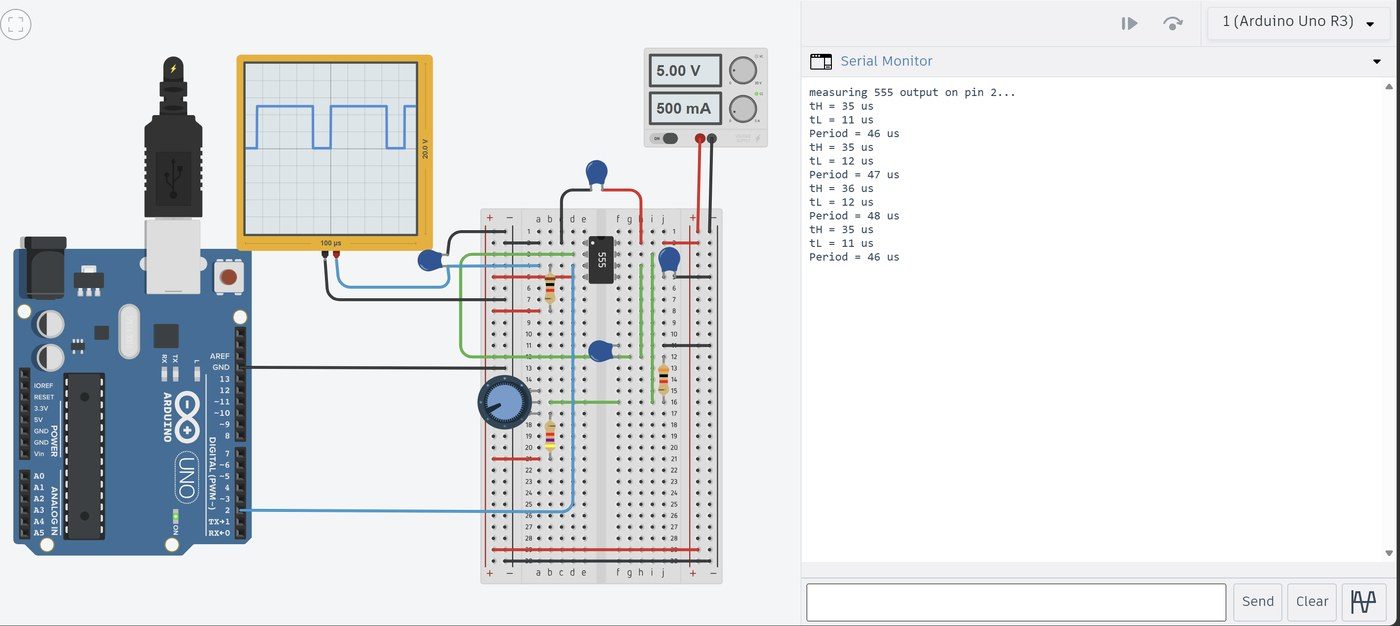Screen dimensions: 1400x626
Task: Collapse the Serial Monitor panel arrow
Action: click(x=1377, y=62)
